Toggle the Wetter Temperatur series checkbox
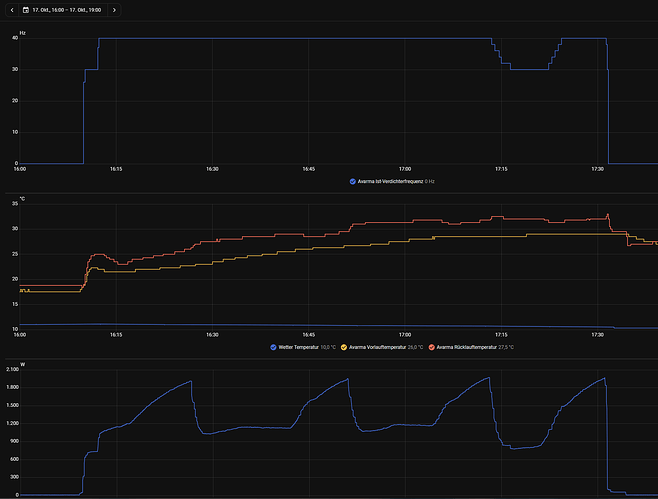The width and height of the screenshot is (658, 499). click(x=273, y=347)
